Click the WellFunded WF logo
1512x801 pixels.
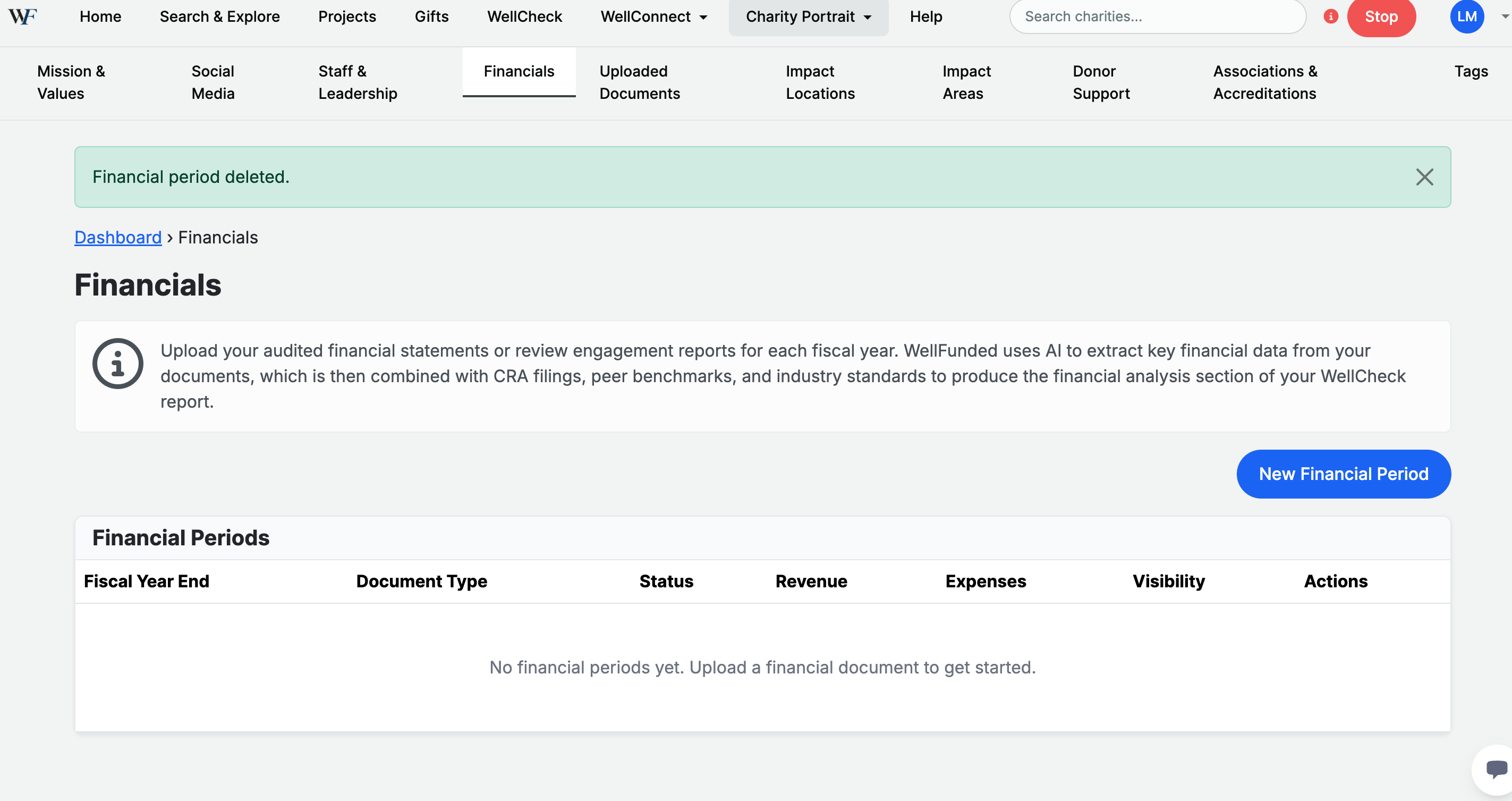point(23,16)
